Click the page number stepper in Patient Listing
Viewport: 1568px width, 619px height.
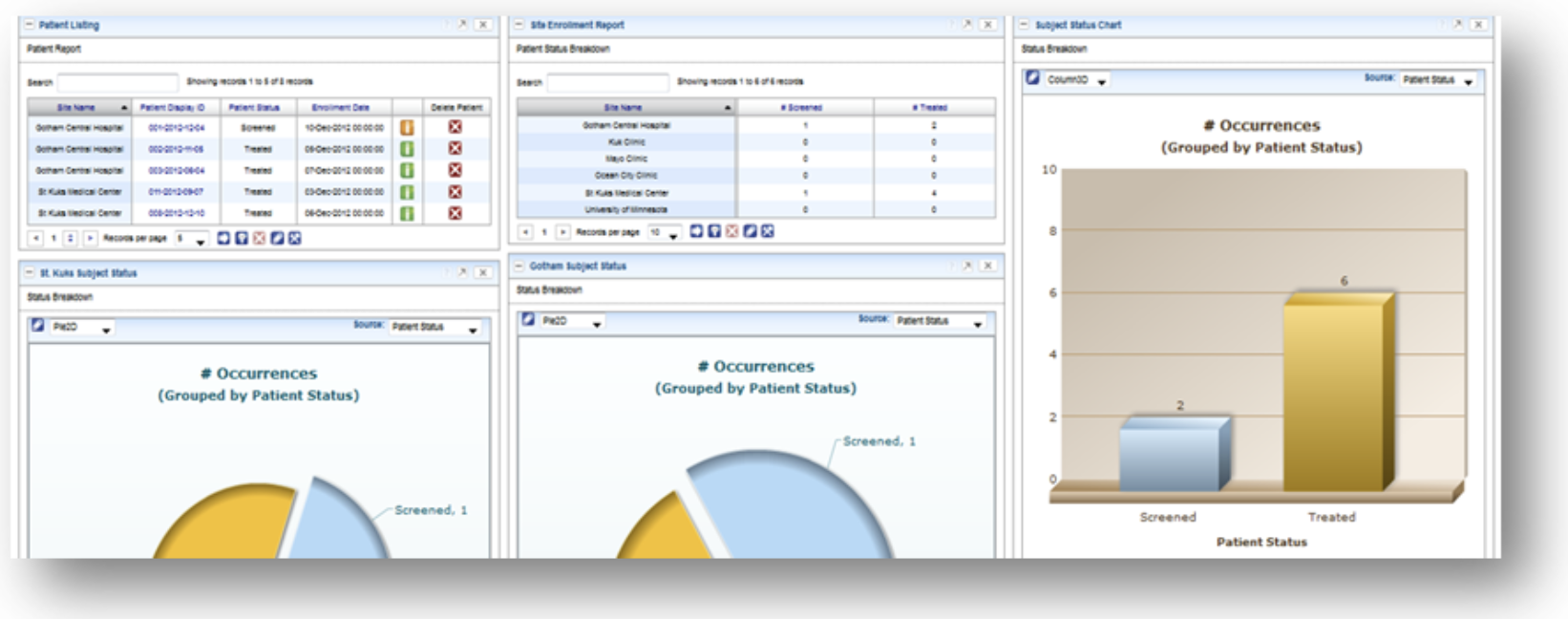(x=71, y=238)
